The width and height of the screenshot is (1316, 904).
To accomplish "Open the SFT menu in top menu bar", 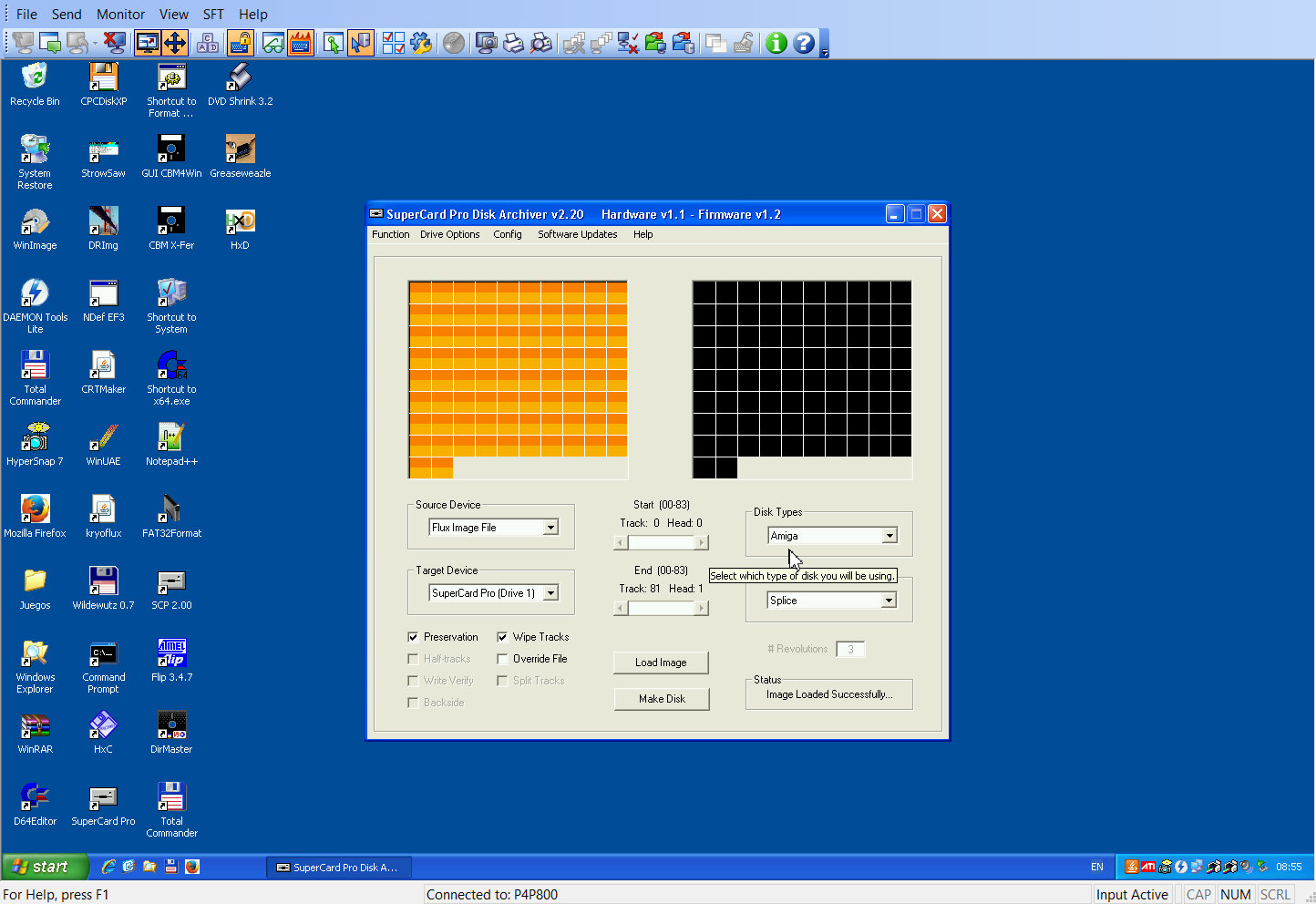I will coord(213,15).
